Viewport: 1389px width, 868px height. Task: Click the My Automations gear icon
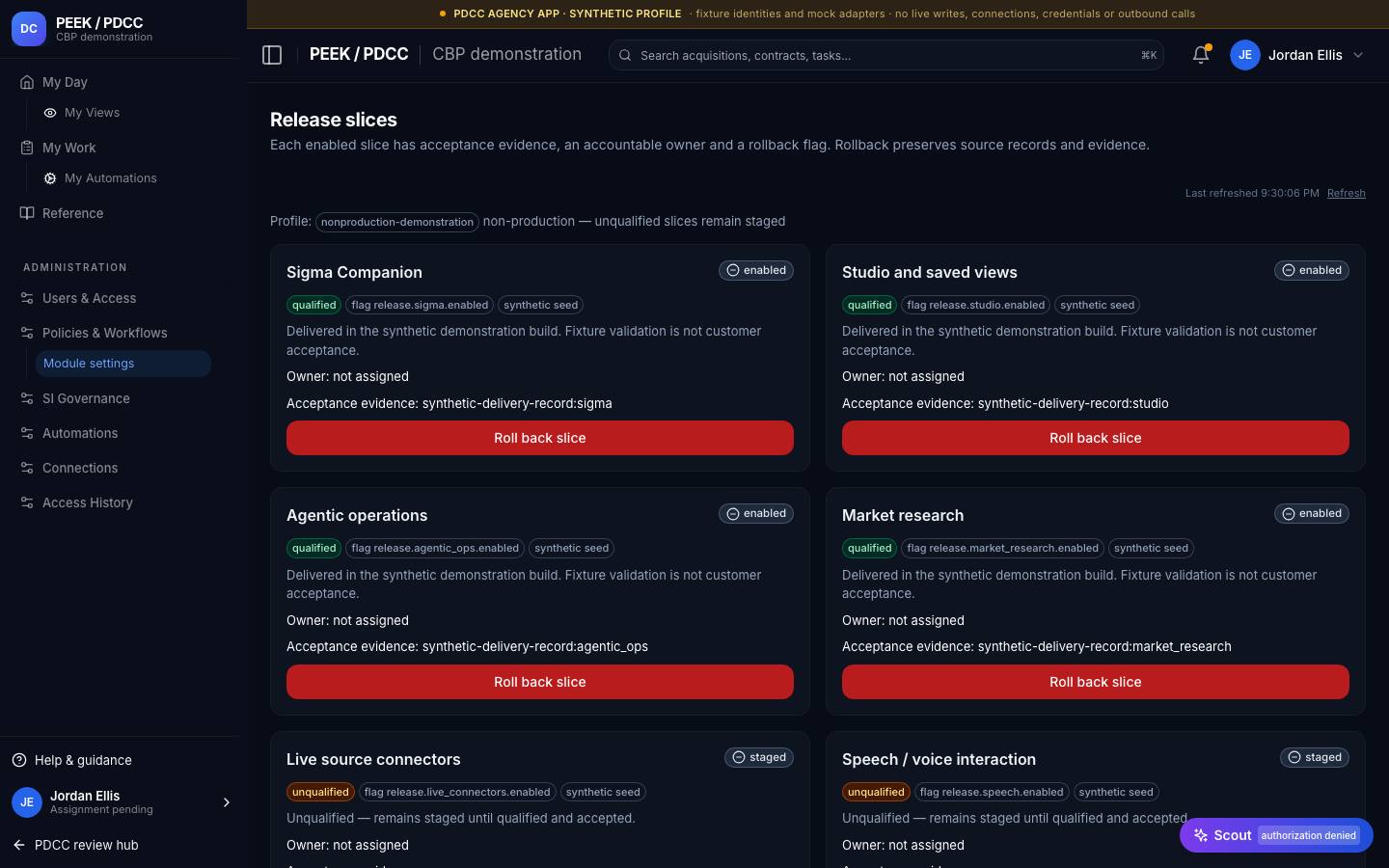pos(50,178)
